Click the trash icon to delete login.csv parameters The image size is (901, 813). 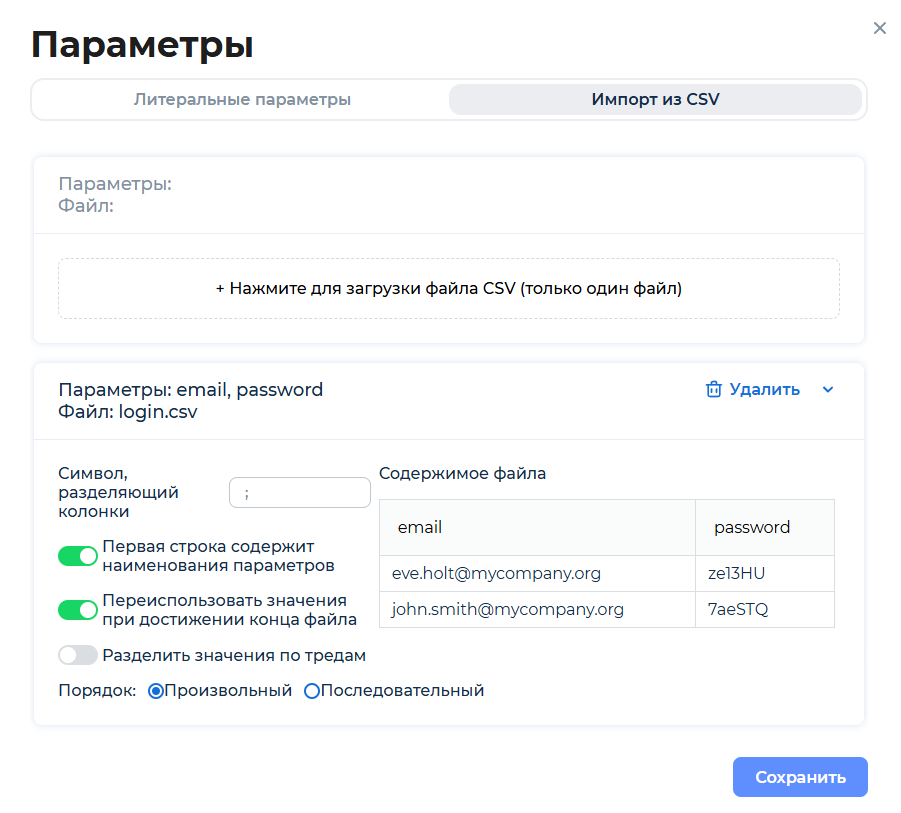715,389
